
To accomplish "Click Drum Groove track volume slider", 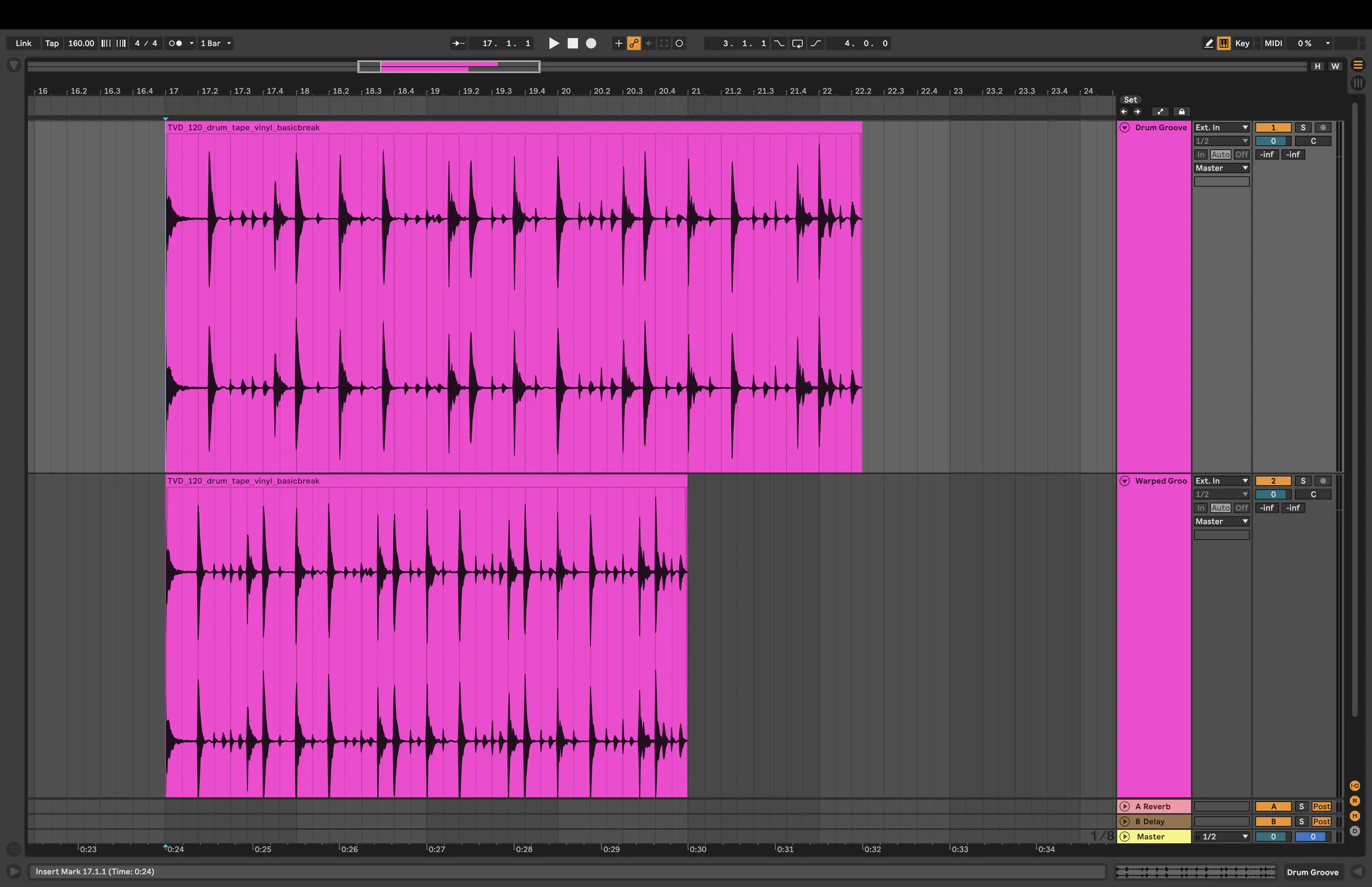I will click(x=1273, y=141).
